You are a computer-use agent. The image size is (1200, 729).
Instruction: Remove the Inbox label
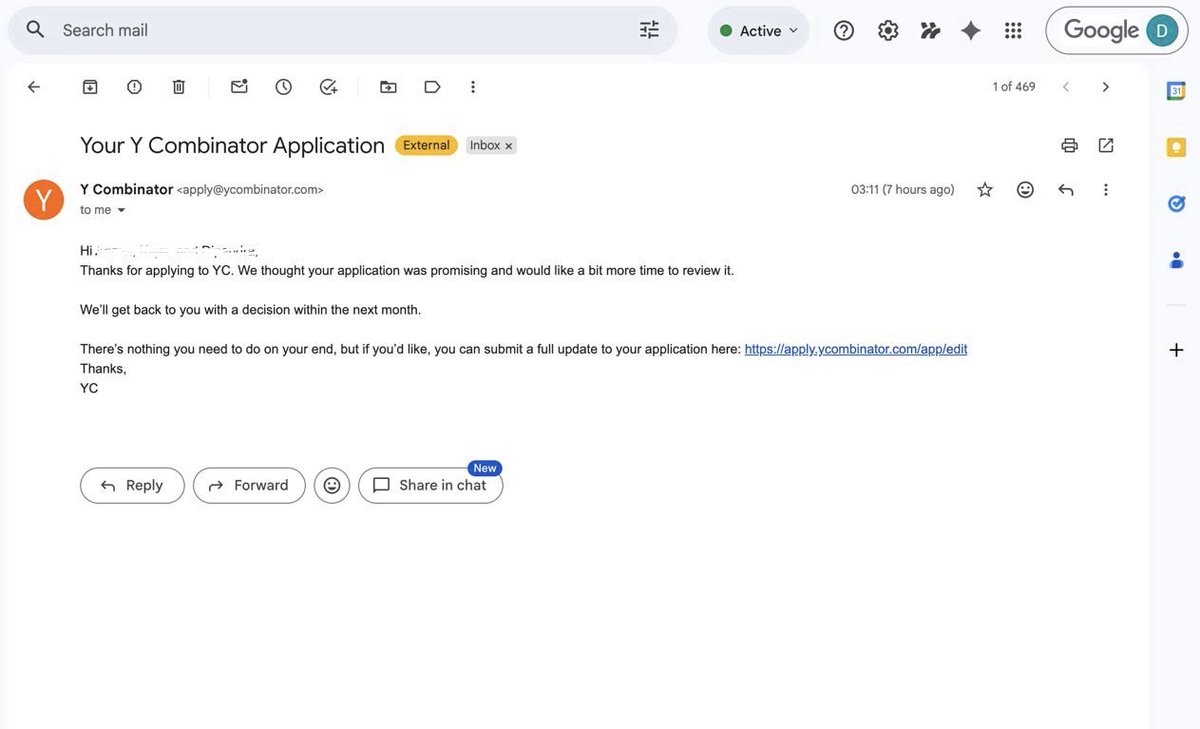(x=509, y=146)
